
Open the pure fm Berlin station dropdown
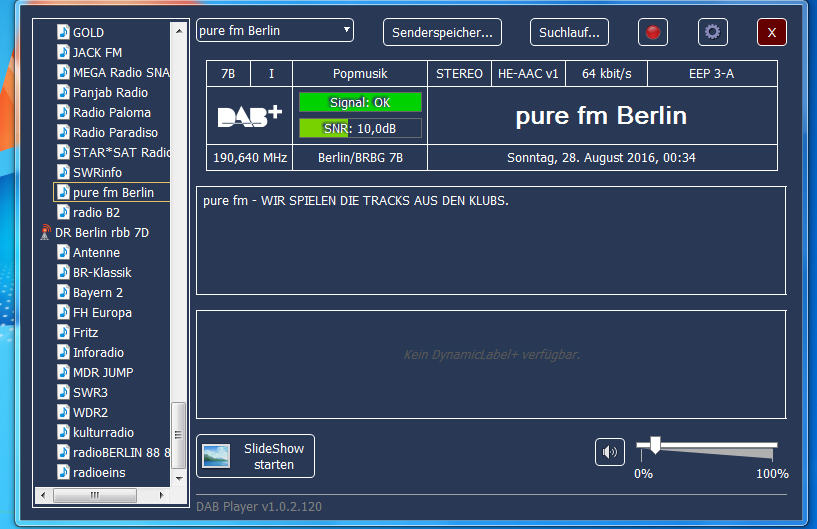tap(275, 30)
